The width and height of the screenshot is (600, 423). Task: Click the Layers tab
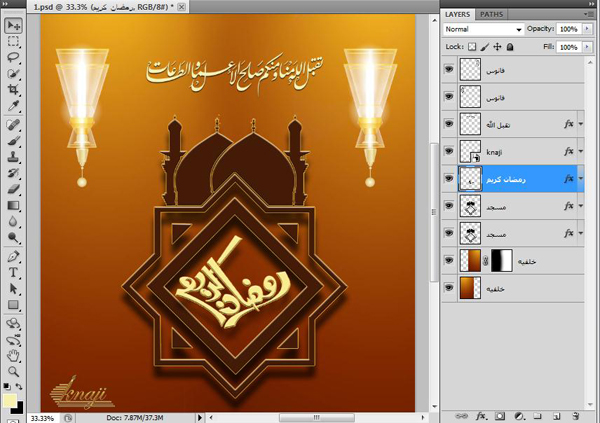(457, 15)
